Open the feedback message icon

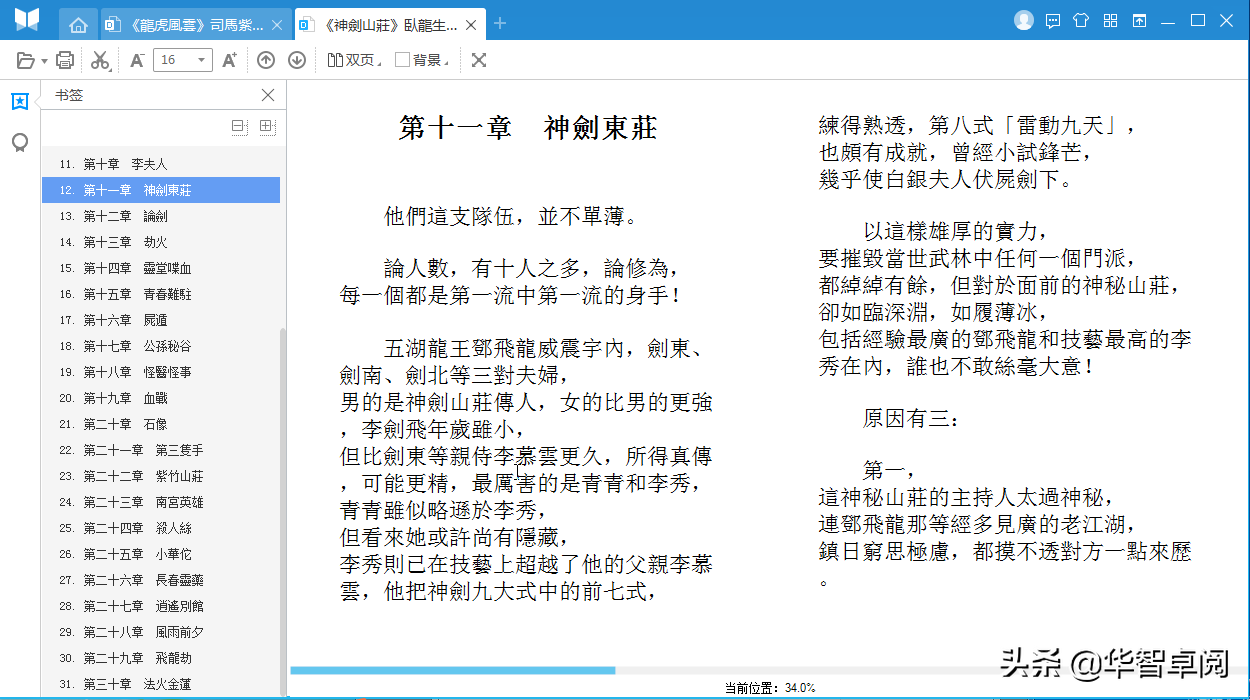(1052, 20)
